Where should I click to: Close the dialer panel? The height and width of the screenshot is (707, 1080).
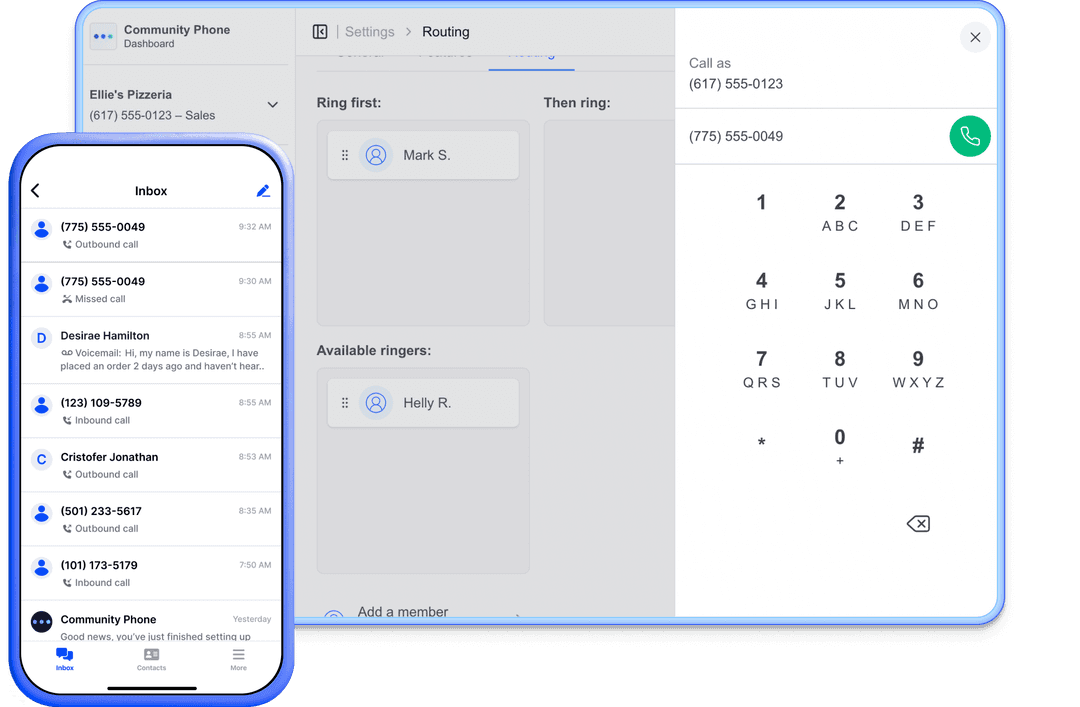975,38
